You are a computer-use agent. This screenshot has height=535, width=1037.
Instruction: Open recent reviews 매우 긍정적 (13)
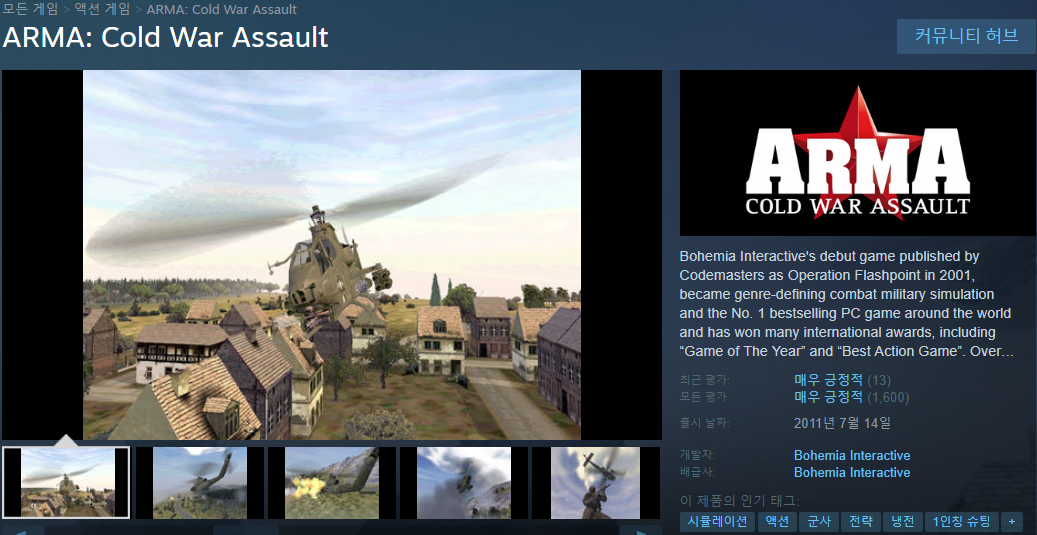(x=843, y=380)
